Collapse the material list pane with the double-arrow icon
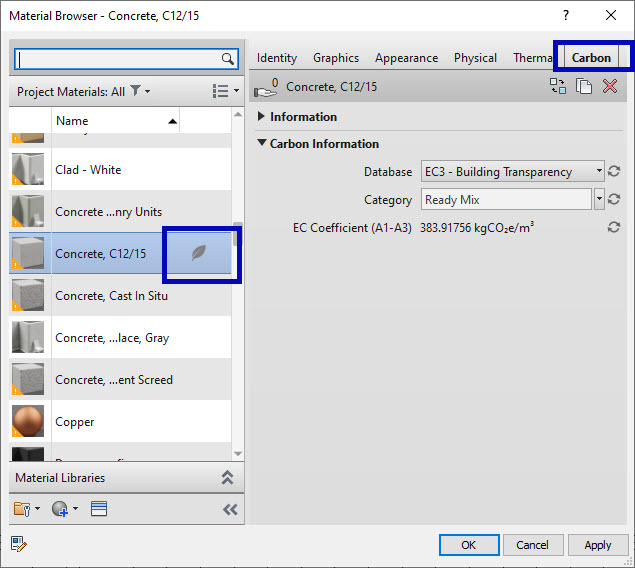 (230, 509)
